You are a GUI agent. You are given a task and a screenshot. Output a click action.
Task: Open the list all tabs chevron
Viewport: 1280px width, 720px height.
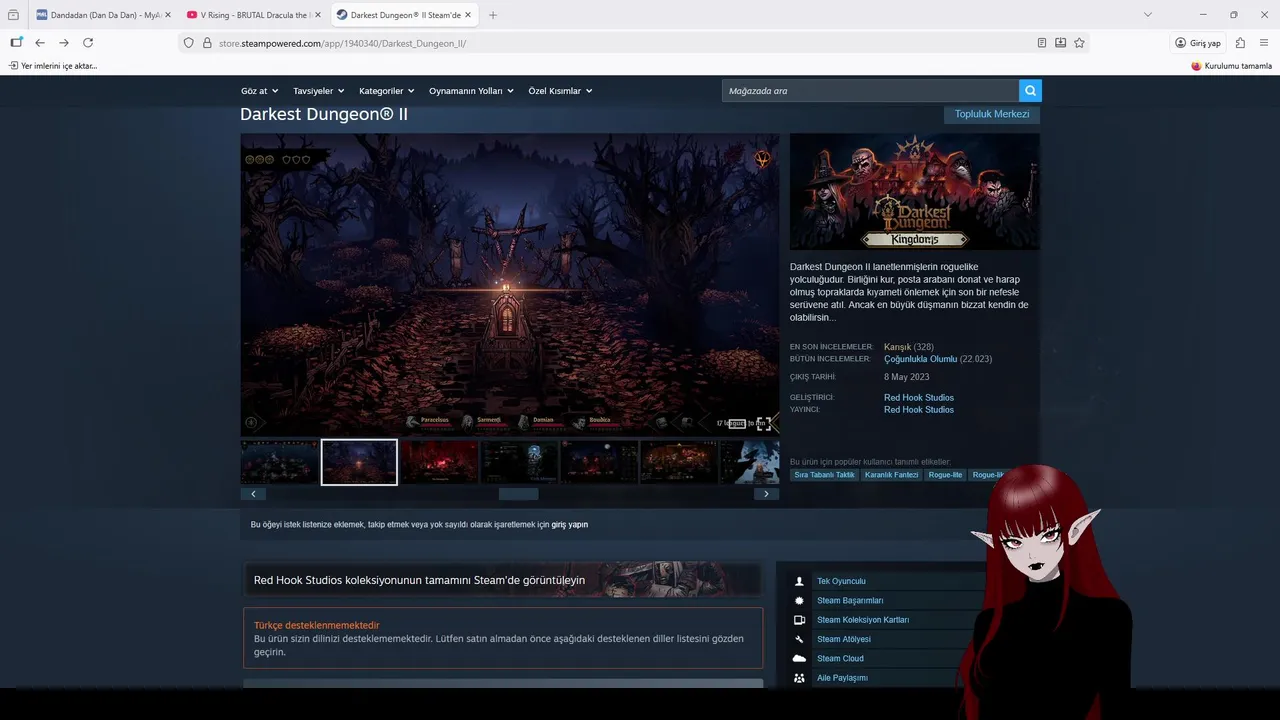[1148, 15]
